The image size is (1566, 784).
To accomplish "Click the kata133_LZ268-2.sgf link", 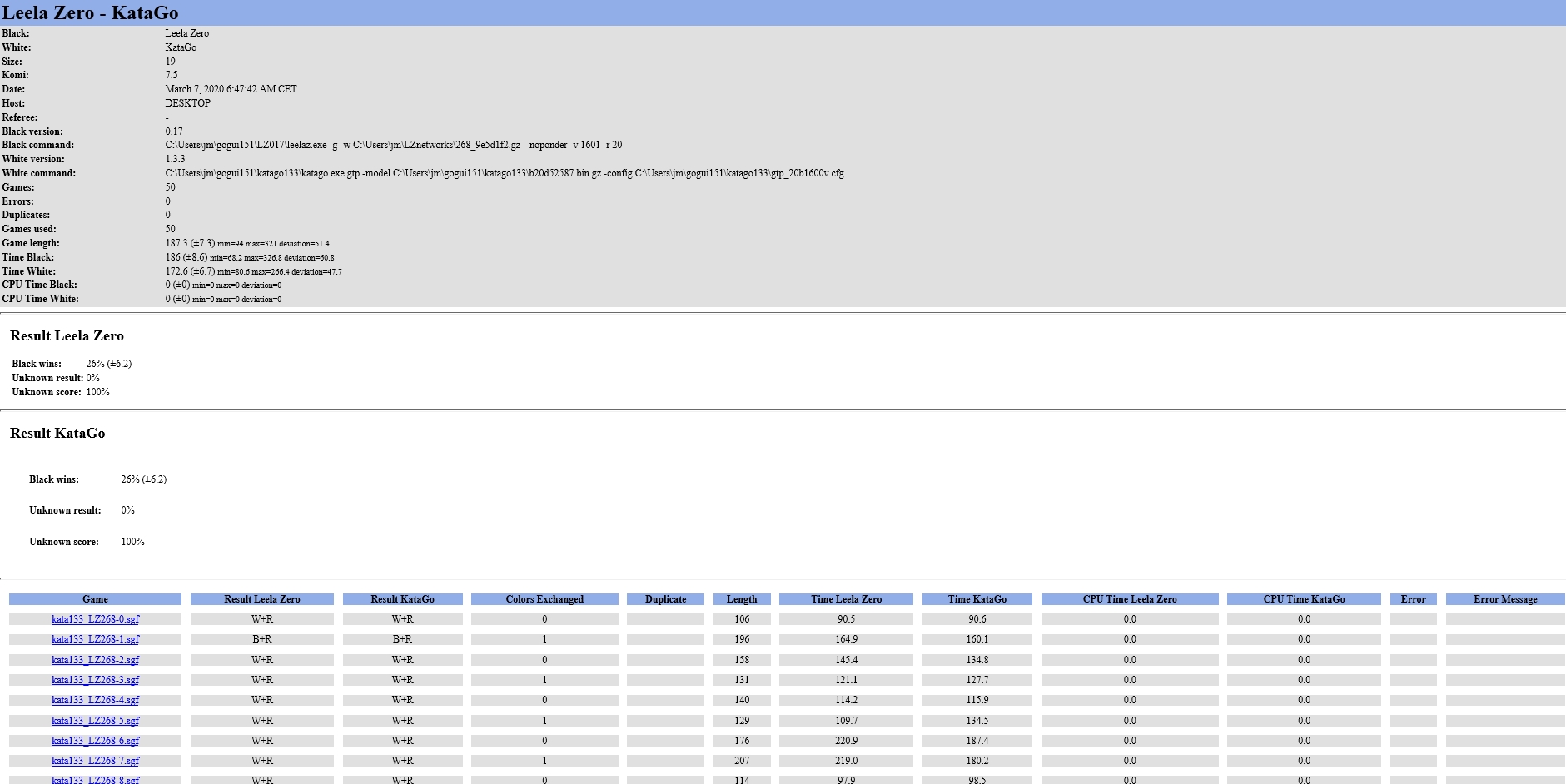I will 95,660.
